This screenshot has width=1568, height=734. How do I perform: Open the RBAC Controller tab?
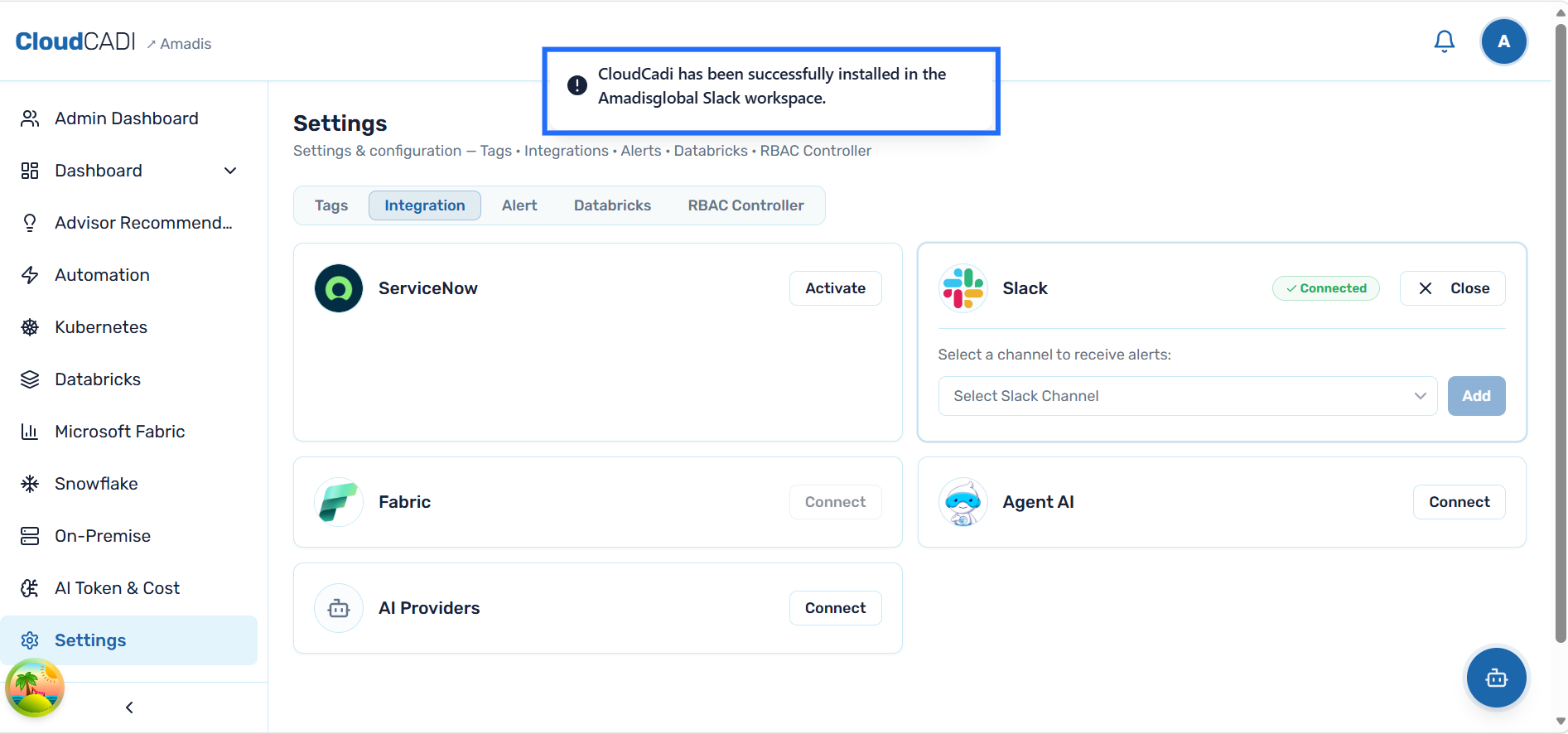pyautogui.click(x=745, y=205)
